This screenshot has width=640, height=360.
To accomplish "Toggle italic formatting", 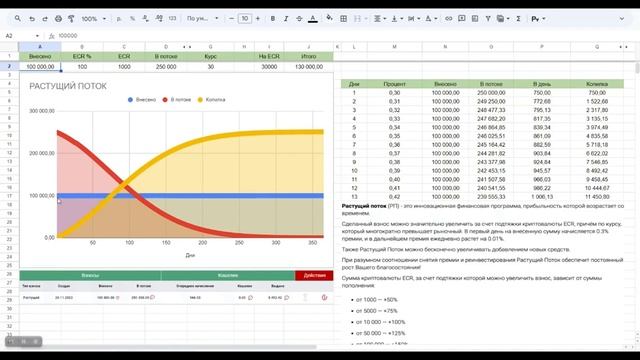I will click(286, 19).
